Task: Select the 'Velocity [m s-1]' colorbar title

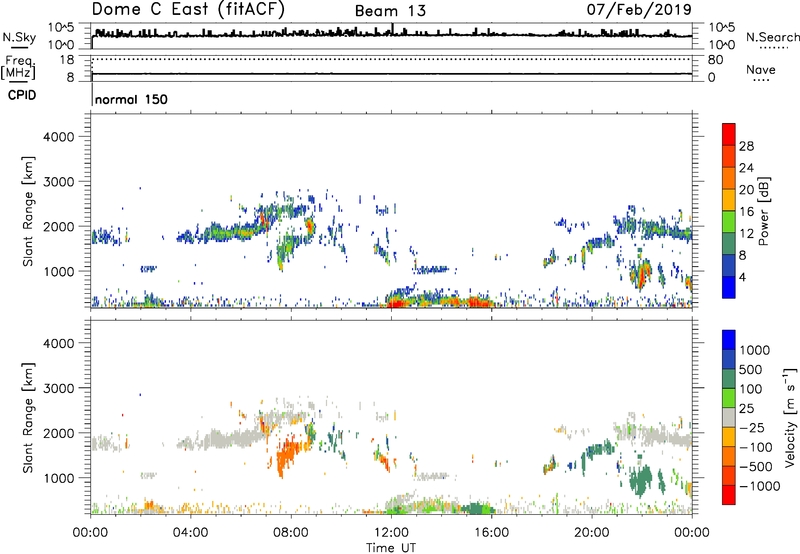Action: click(790, 417)
